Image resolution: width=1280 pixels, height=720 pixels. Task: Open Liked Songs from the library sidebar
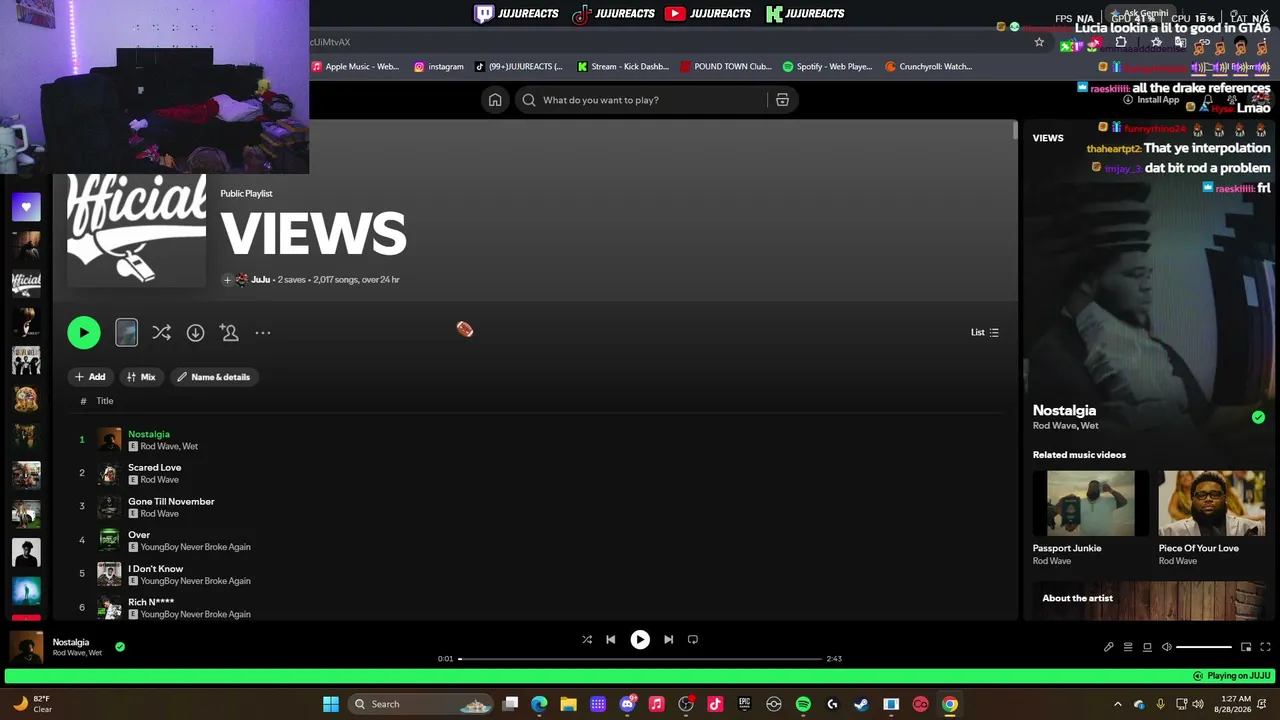(x=26, y=207)
